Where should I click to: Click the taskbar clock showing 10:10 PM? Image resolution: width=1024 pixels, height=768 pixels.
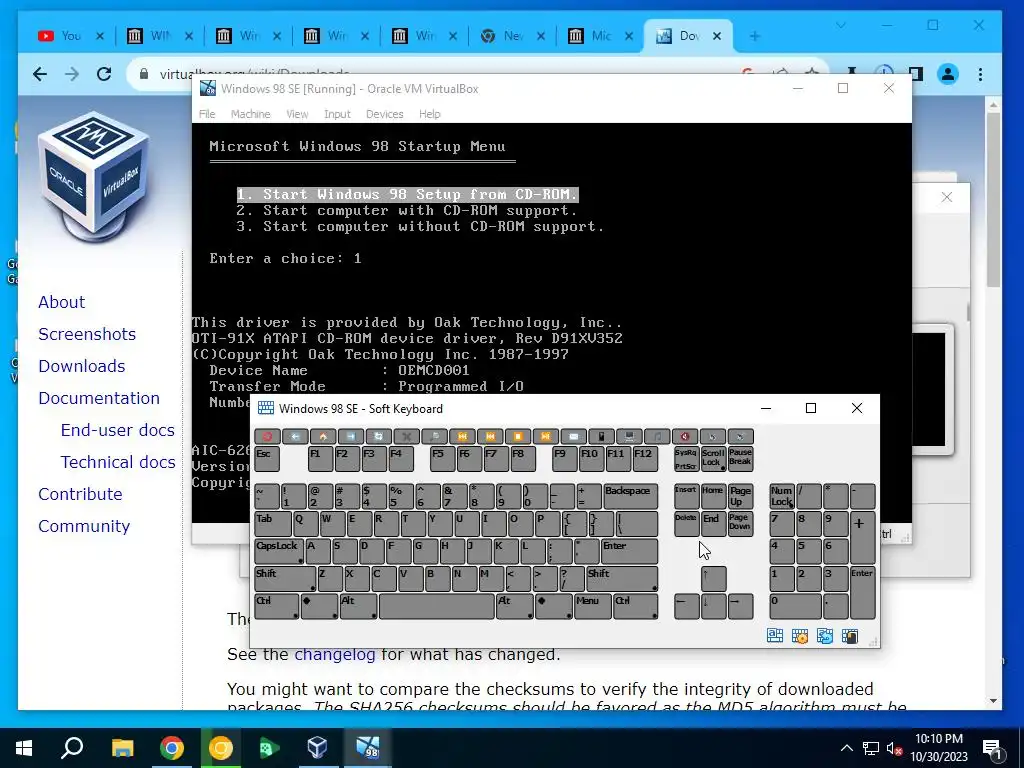point(938,748)
